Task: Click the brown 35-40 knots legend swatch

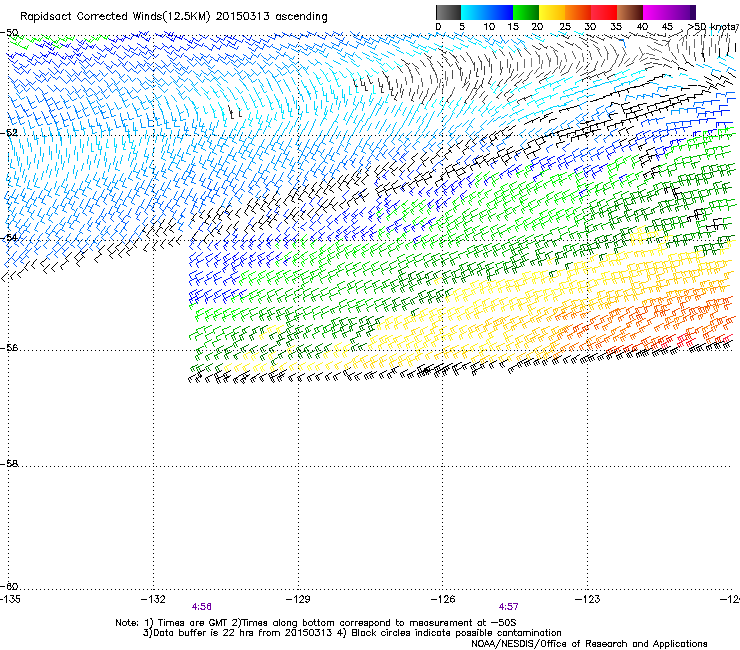Action: (x=630, y=12)
